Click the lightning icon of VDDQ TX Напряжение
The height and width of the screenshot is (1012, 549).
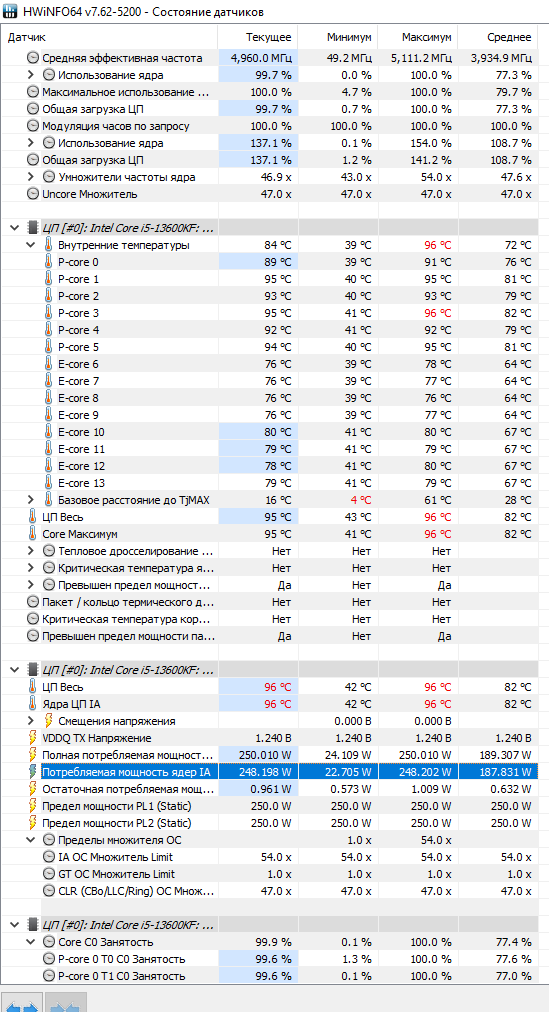33,738
